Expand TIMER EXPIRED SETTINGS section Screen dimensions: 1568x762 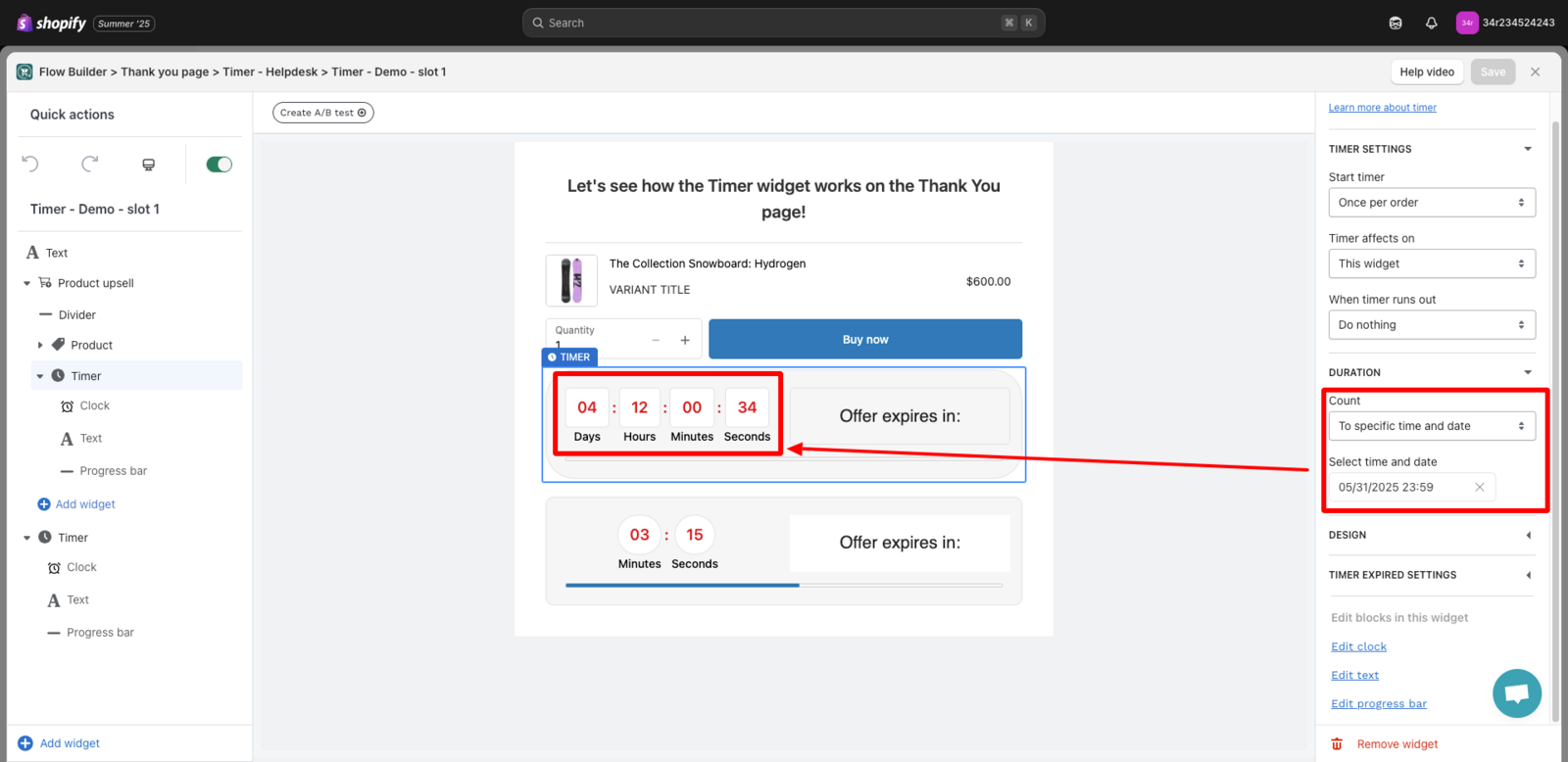tap(1528, 575)
